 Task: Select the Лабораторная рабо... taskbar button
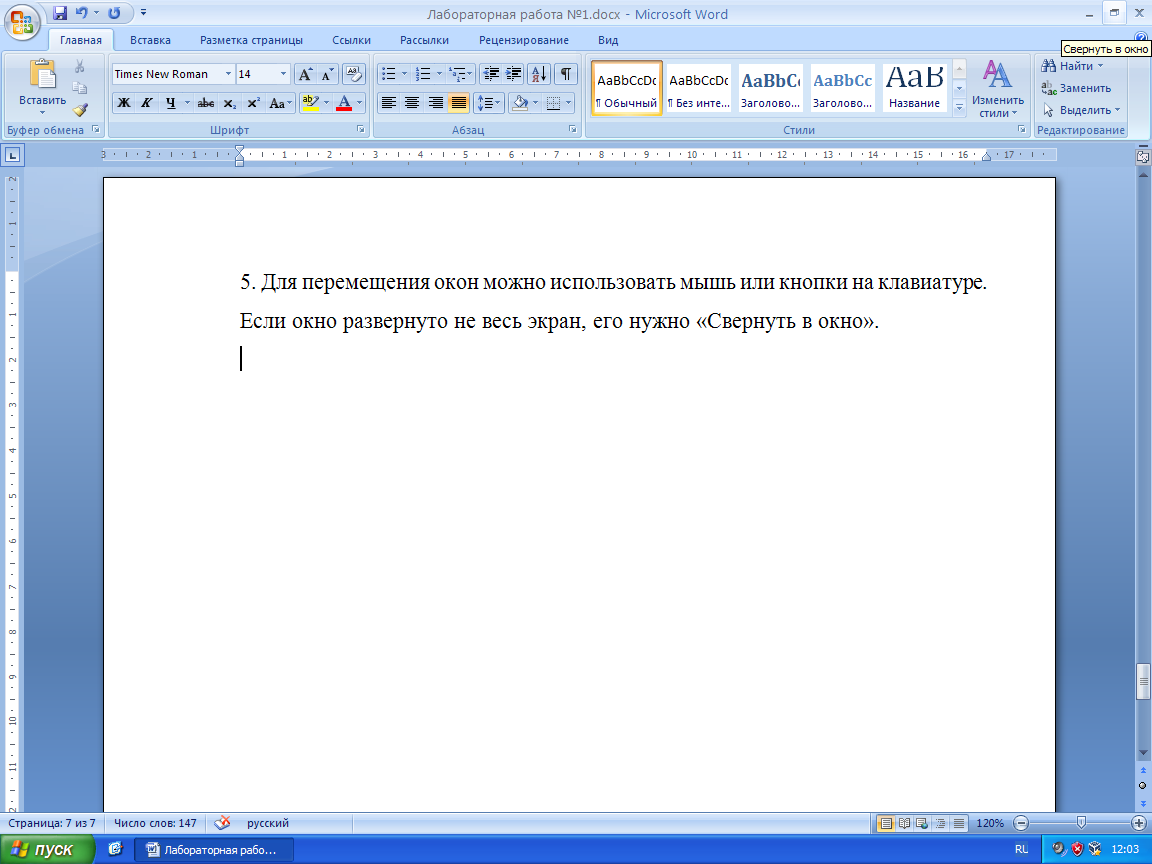214,850
